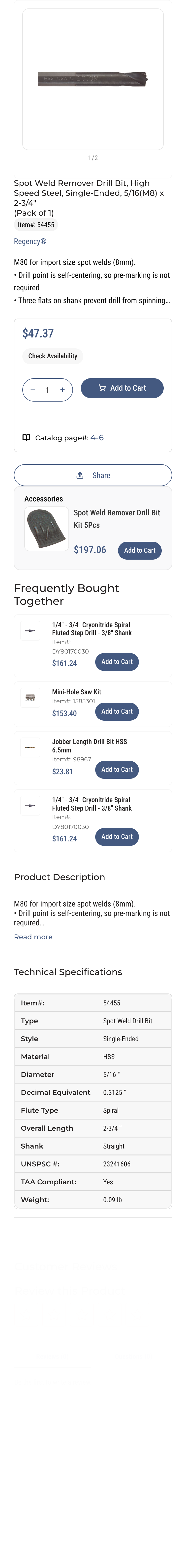Viewport: 186px width, 1568px height.
Task: Add Jobber Length Drill Bit to cart
Action: point(117,770)
